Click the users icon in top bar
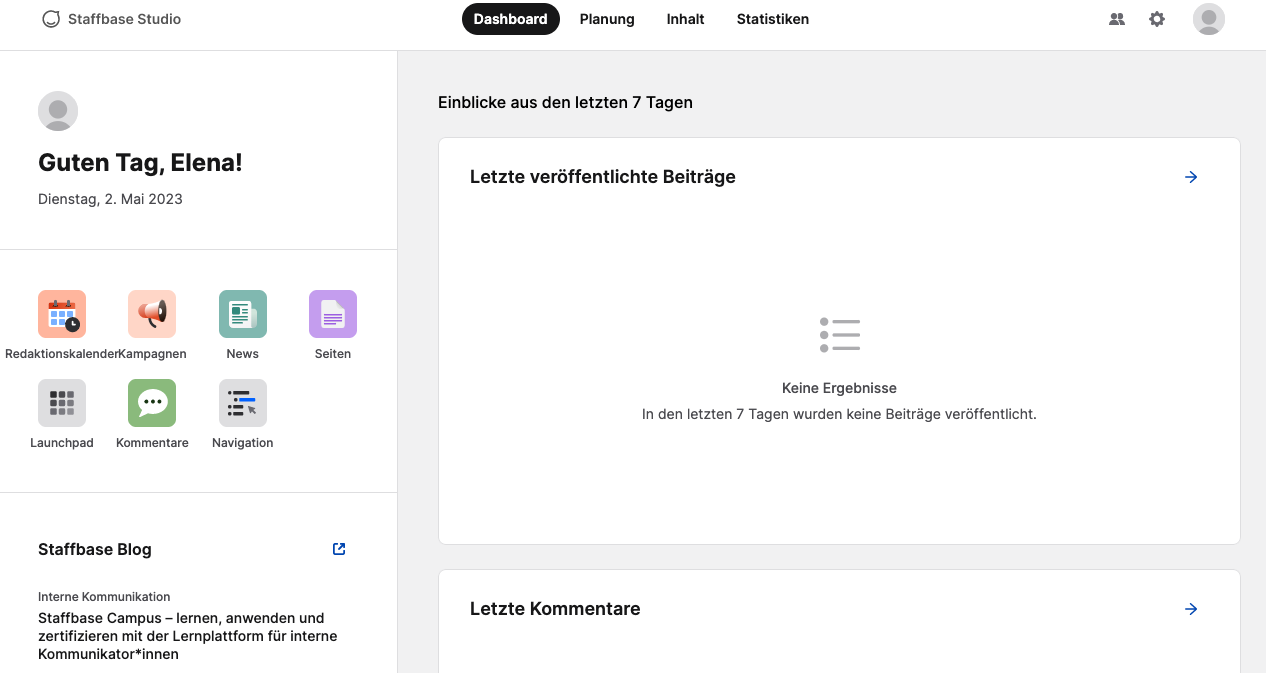 (1117, 19)
